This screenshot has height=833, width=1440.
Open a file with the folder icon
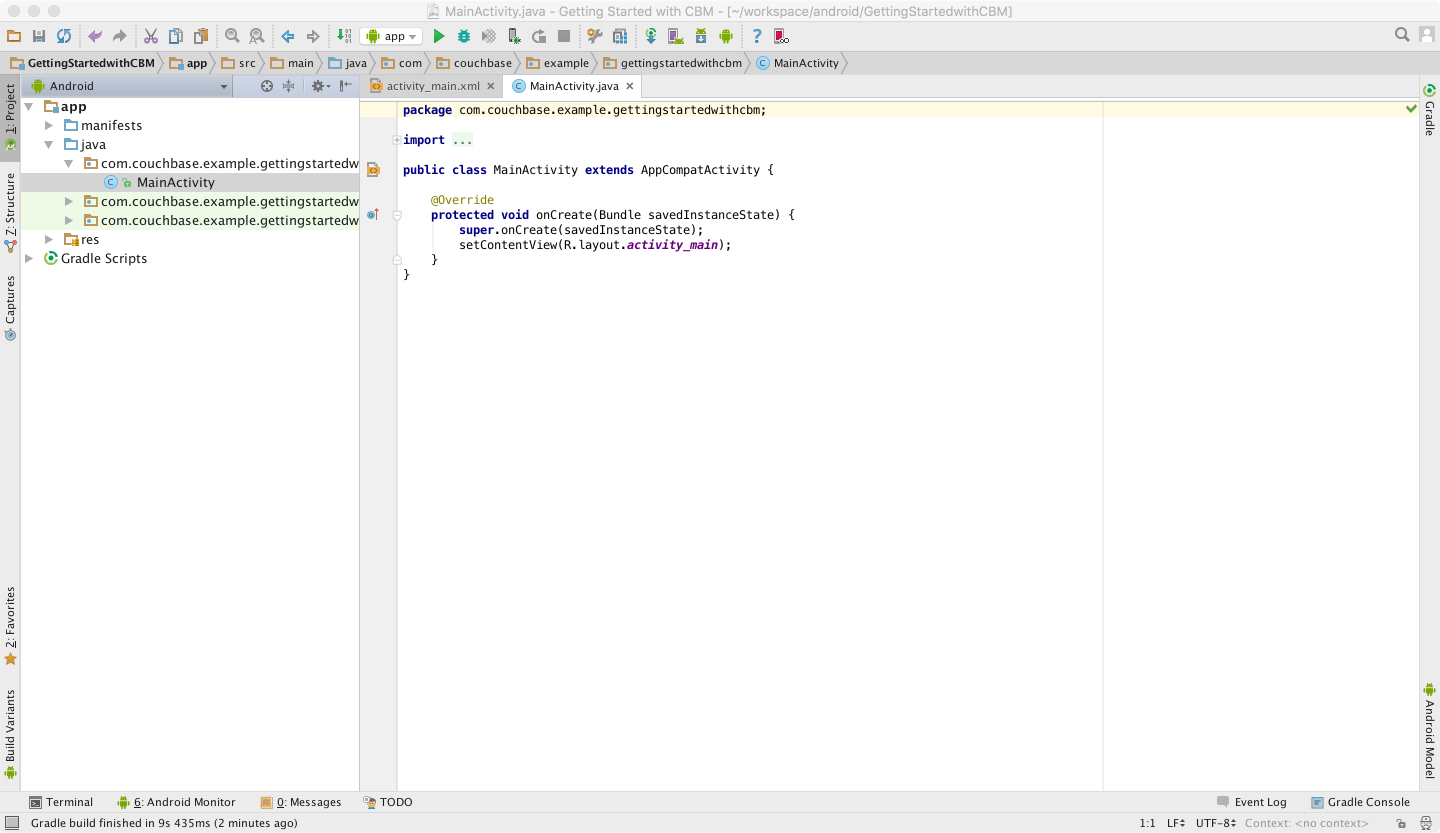coord(14,36)
